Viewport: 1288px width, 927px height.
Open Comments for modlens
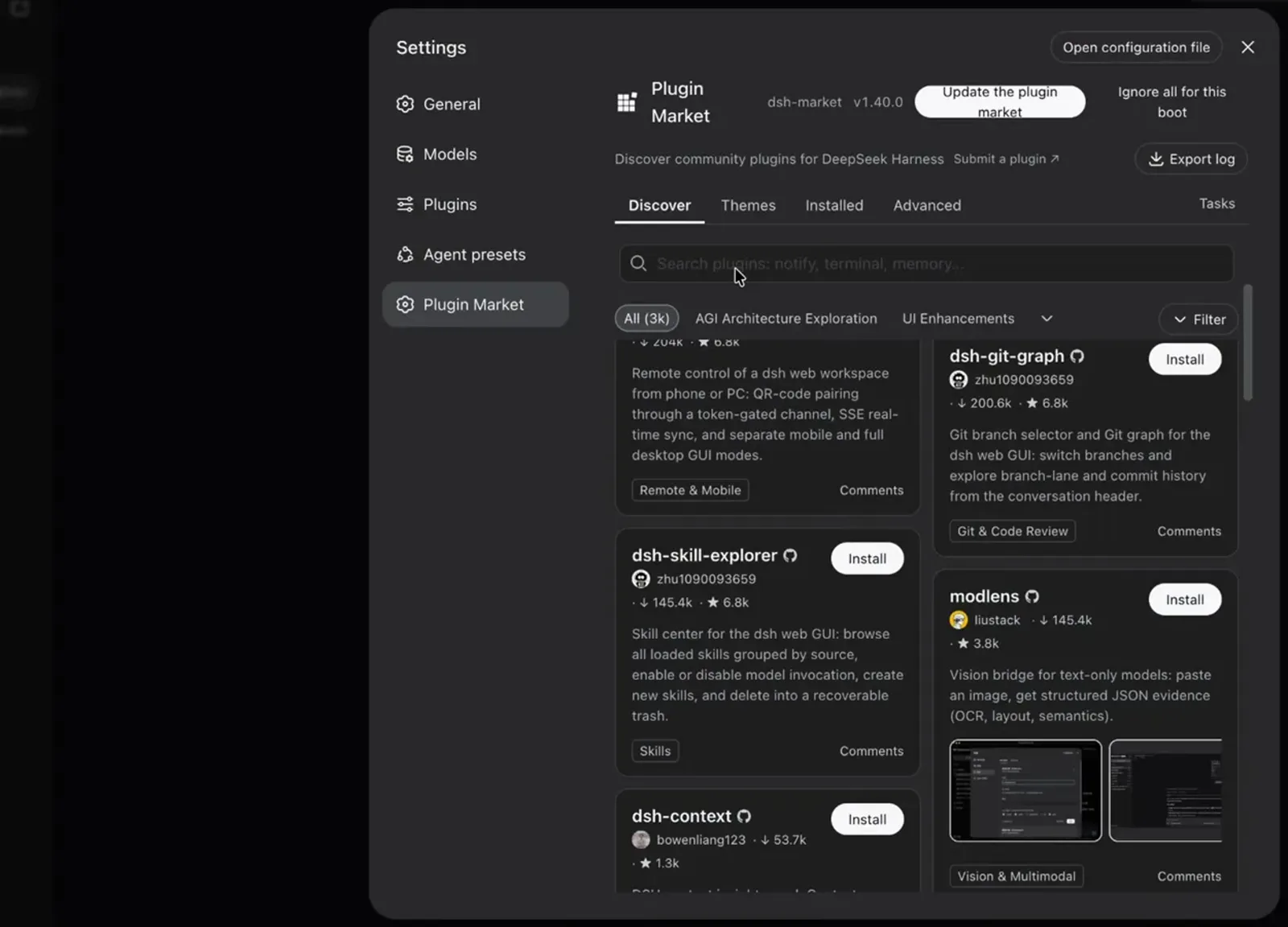pyautogui.click(x=1189, y=876)
